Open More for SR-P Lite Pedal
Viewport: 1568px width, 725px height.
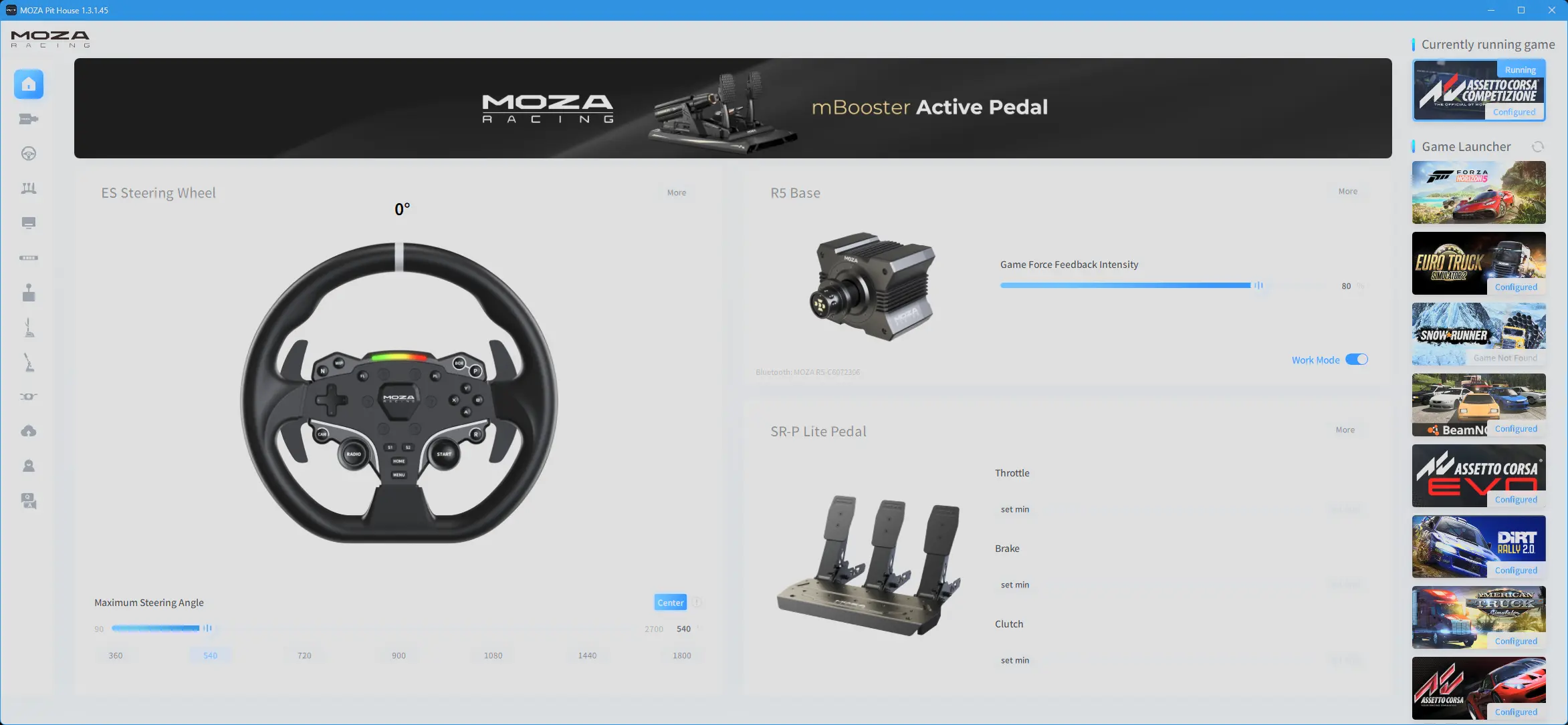[x=1345, y=430]
